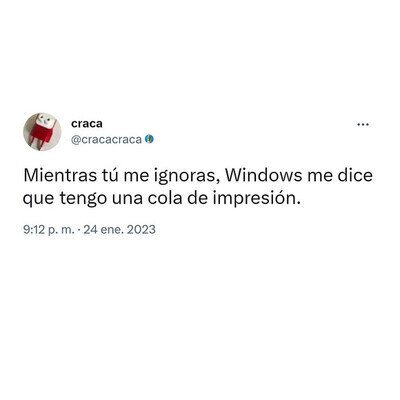Click the word "ignoras," in the tweet

186,177
